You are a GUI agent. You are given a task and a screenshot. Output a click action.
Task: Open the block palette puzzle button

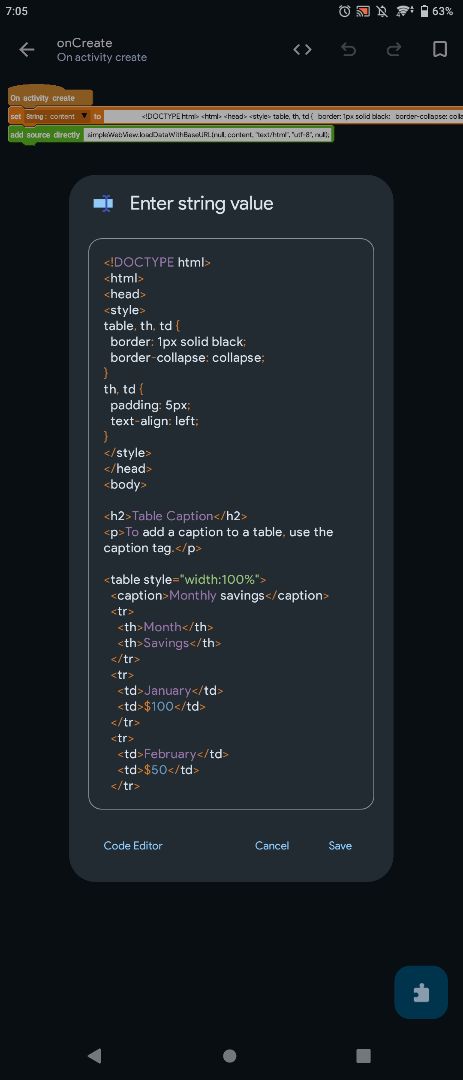[x=421, y=993]
